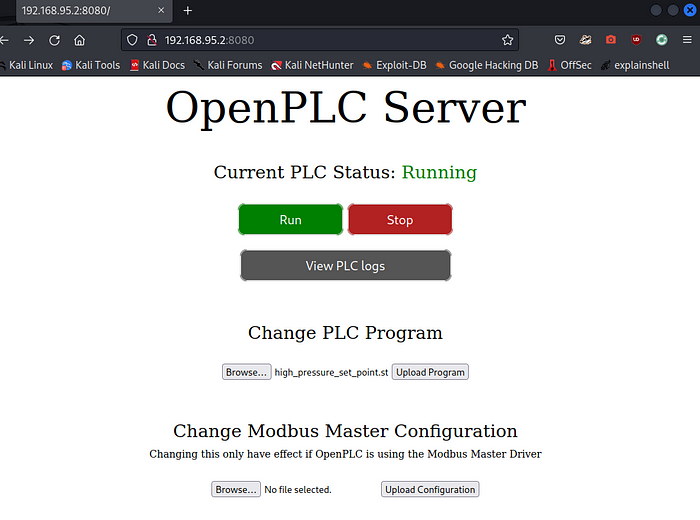Screen dimensions: 700x520
Task: Click the Change PLC Program heading
Action: [x=346, y=333]
